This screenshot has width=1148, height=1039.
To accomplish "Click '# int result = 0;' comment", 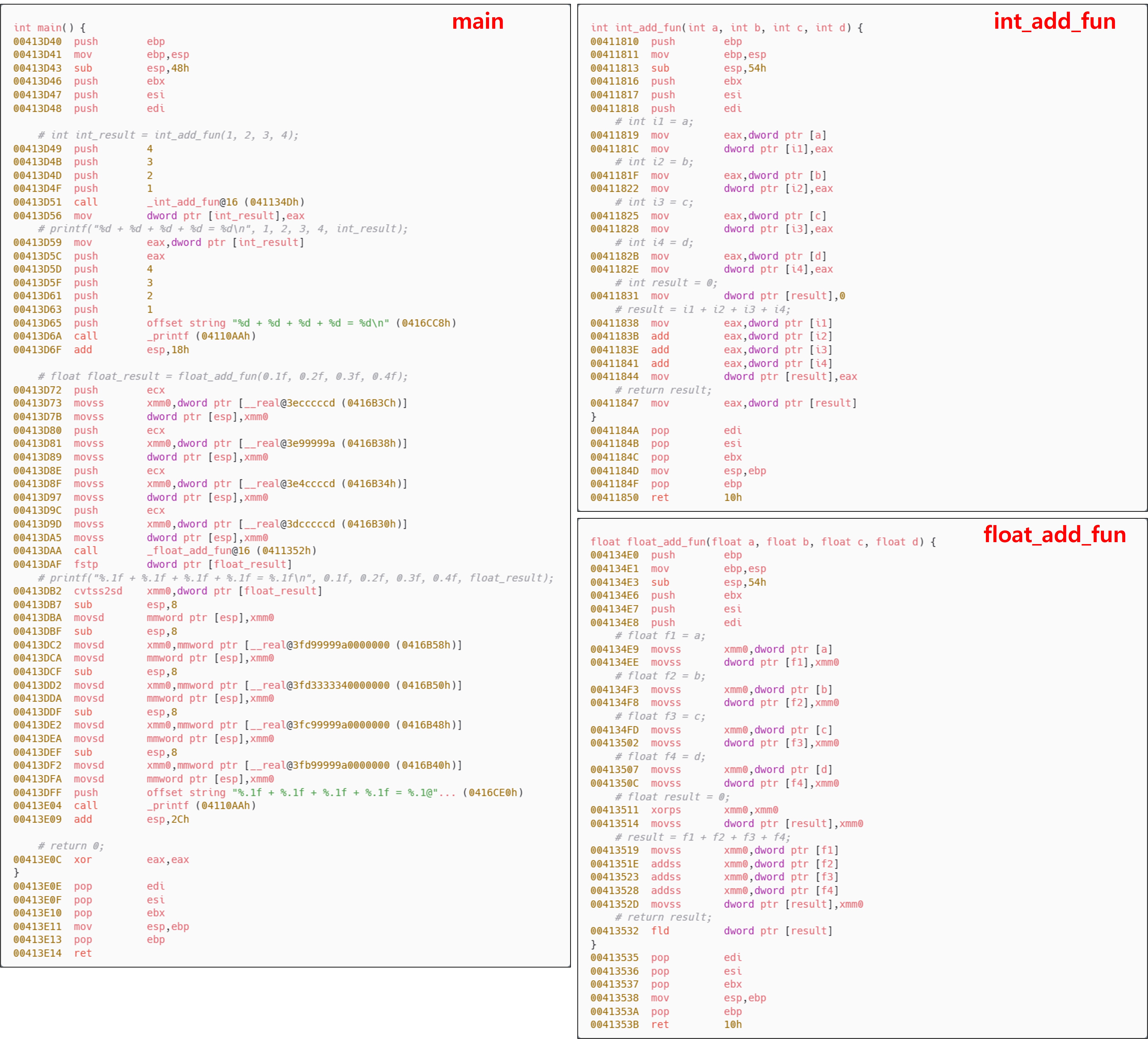I will (666, 283).
